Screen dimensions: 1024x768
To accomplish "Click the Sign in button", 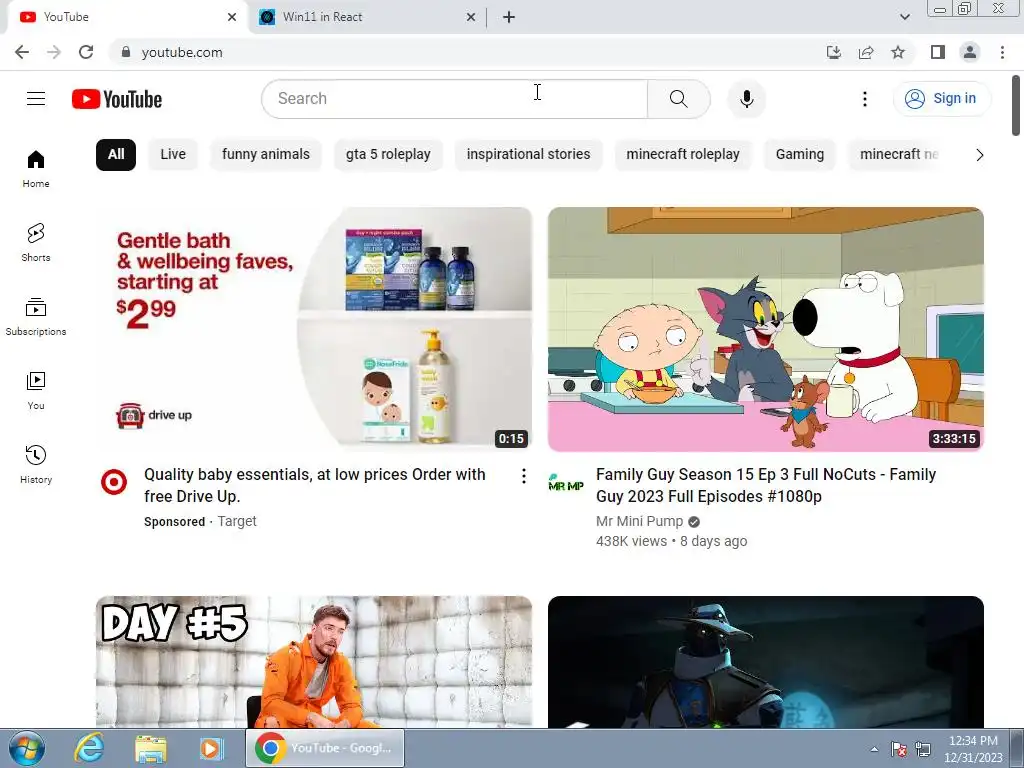I will point(942,99).
